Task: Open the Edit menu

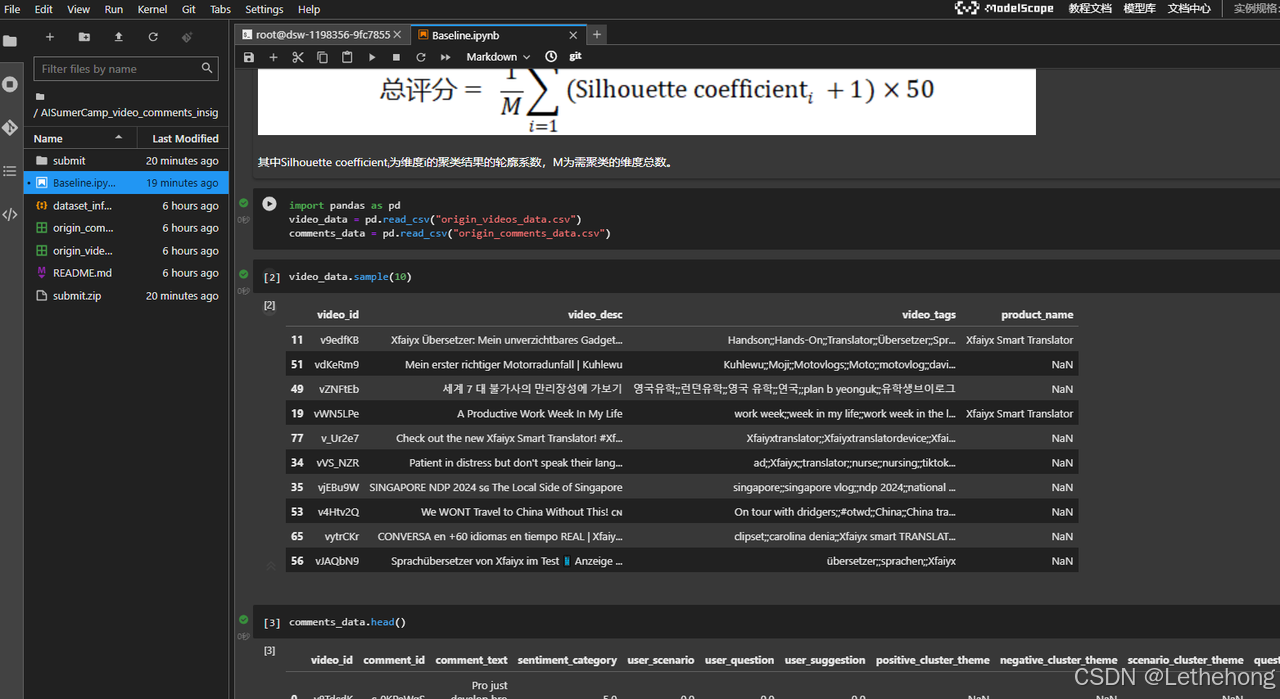Action: click(44, 9)
